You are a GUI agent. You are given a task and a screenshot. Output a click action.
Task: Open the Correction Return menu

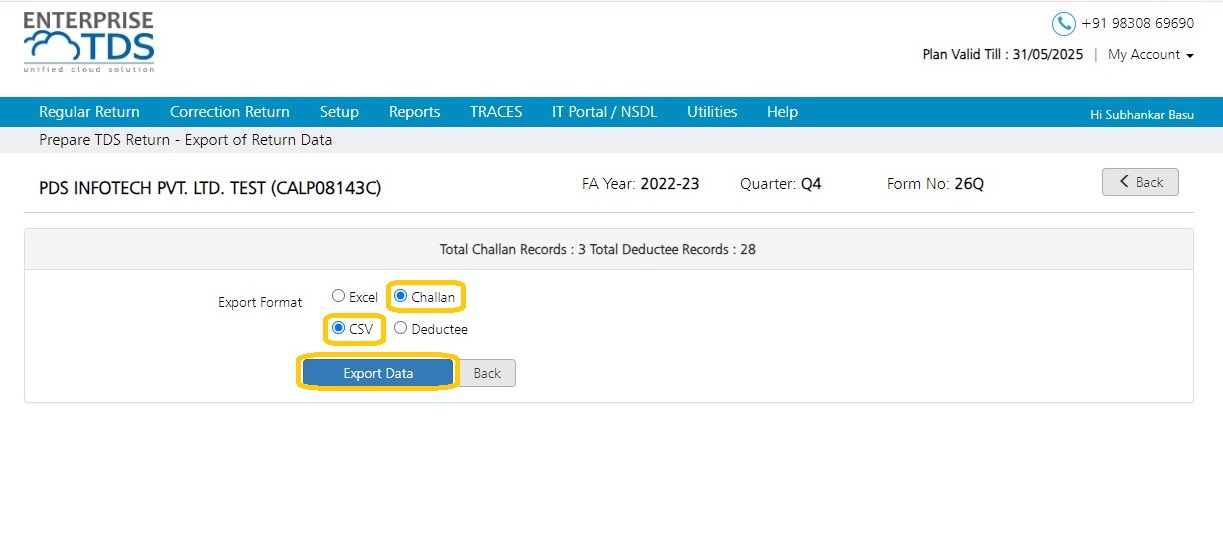point(230,112)
